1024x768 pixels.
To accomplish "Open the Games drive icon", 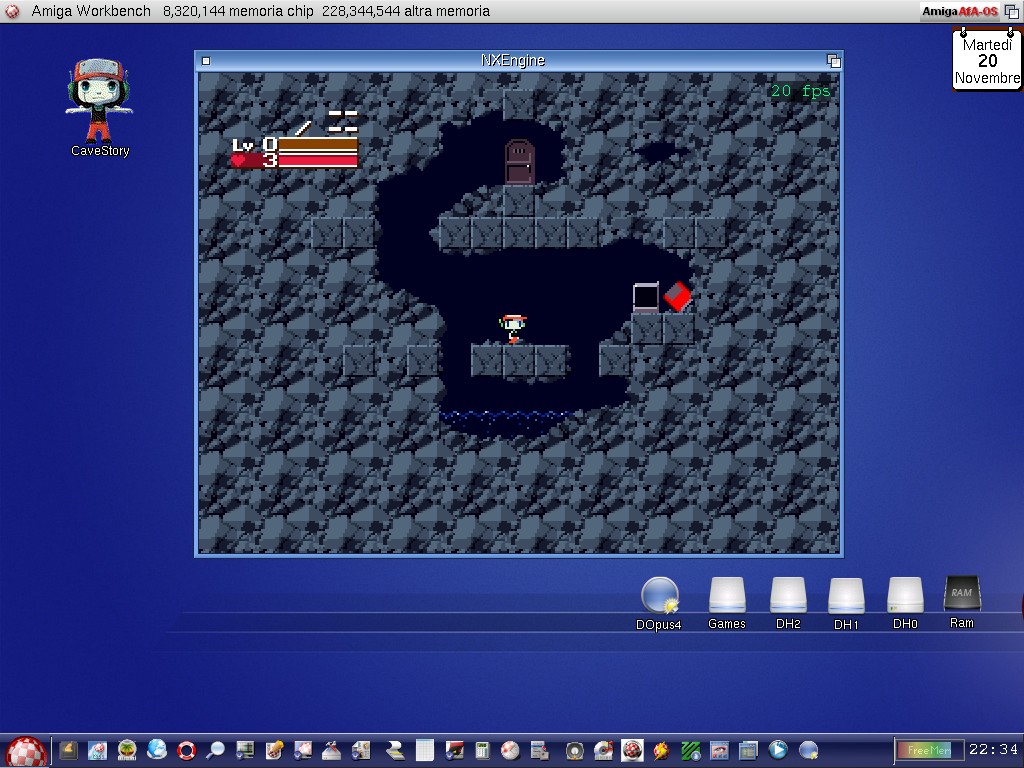I will 727,596.
